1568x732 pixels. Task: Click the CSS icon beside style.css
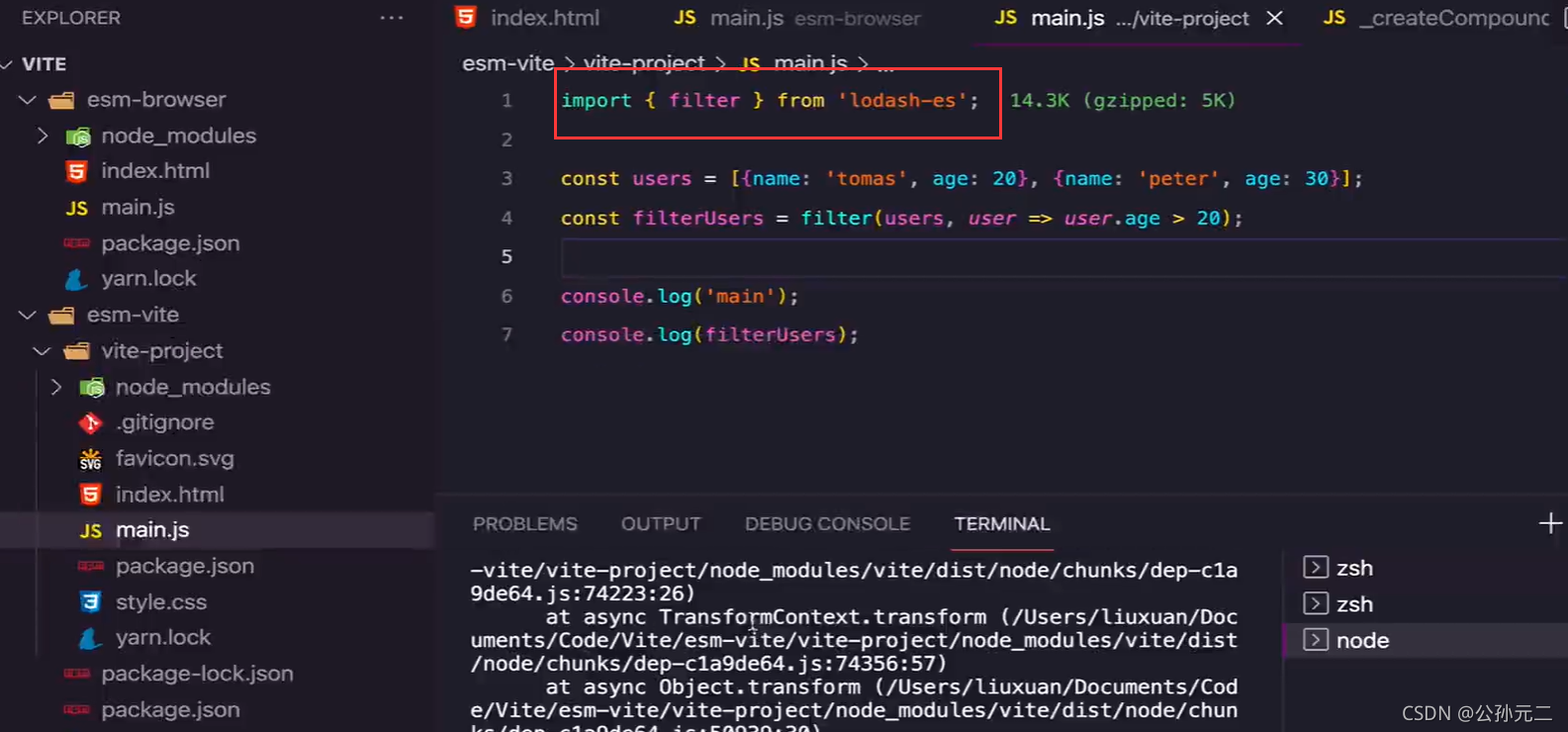[90, 601]
